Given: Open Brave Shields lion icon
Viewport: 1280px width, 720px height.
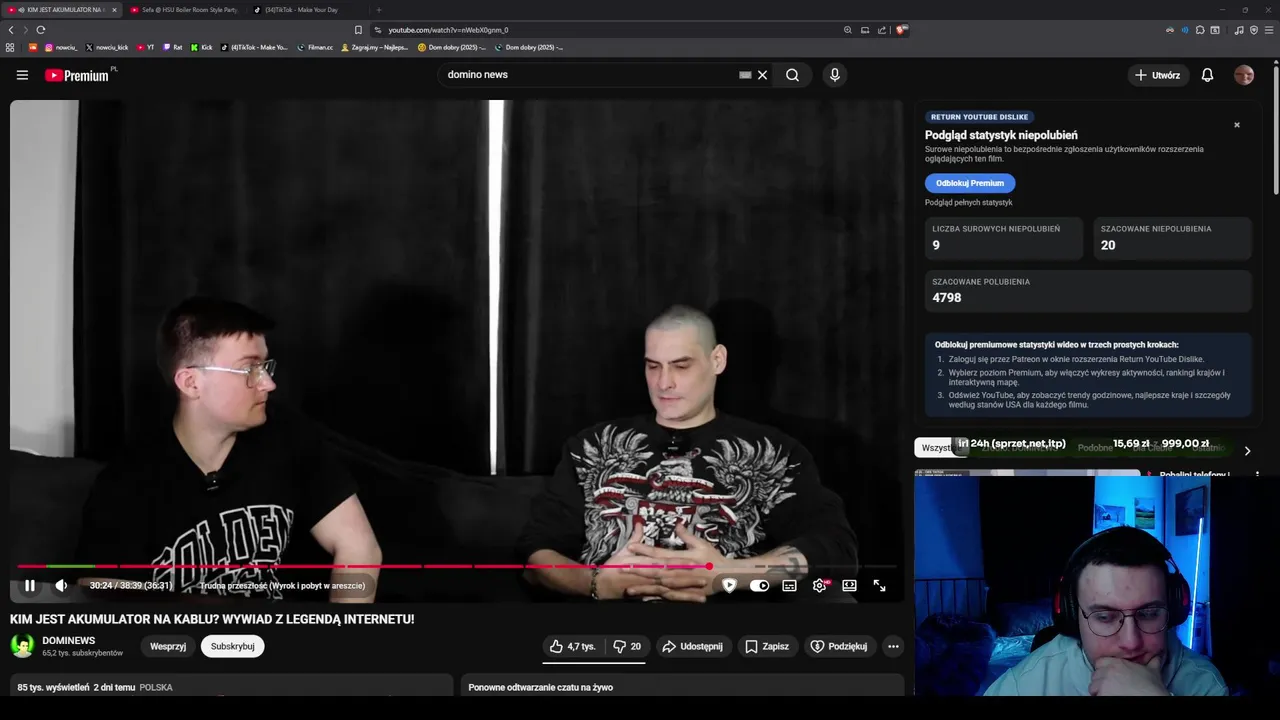Looking at the screenshot, I should pos(901,30).
